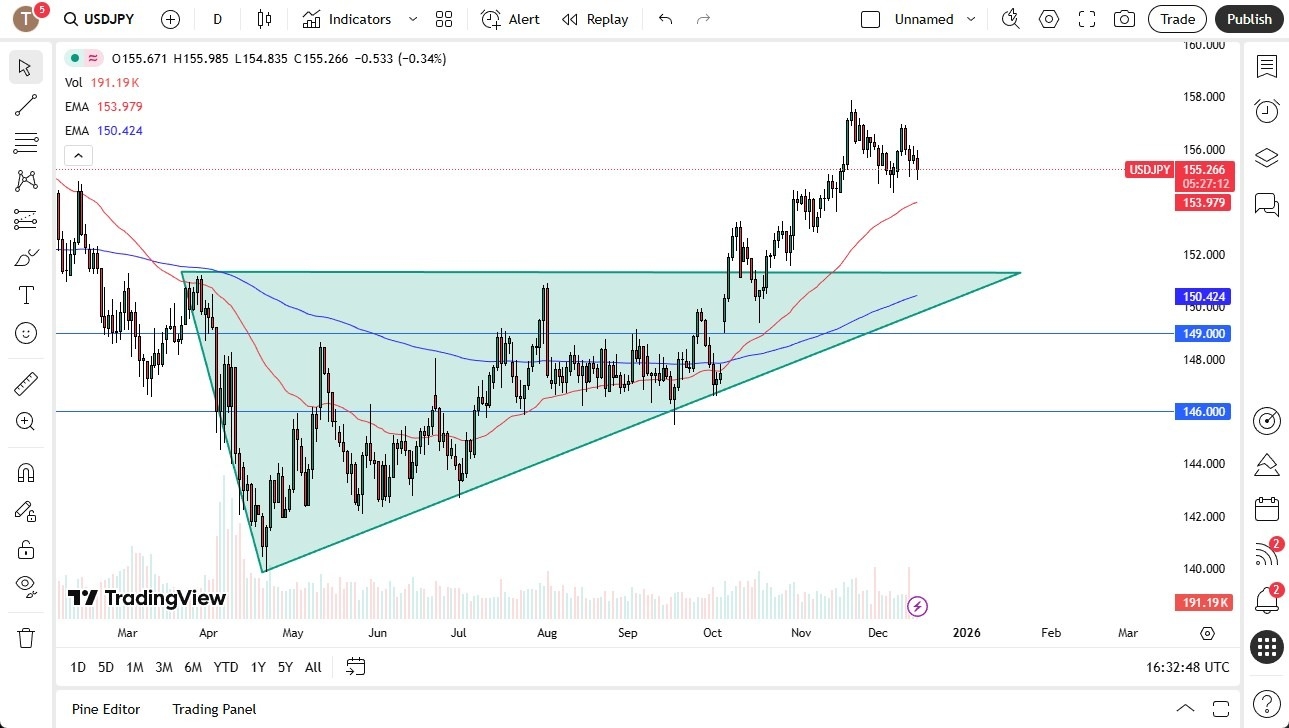
Task: Select the Measure ruler tool
Action: tap(25, 383)
